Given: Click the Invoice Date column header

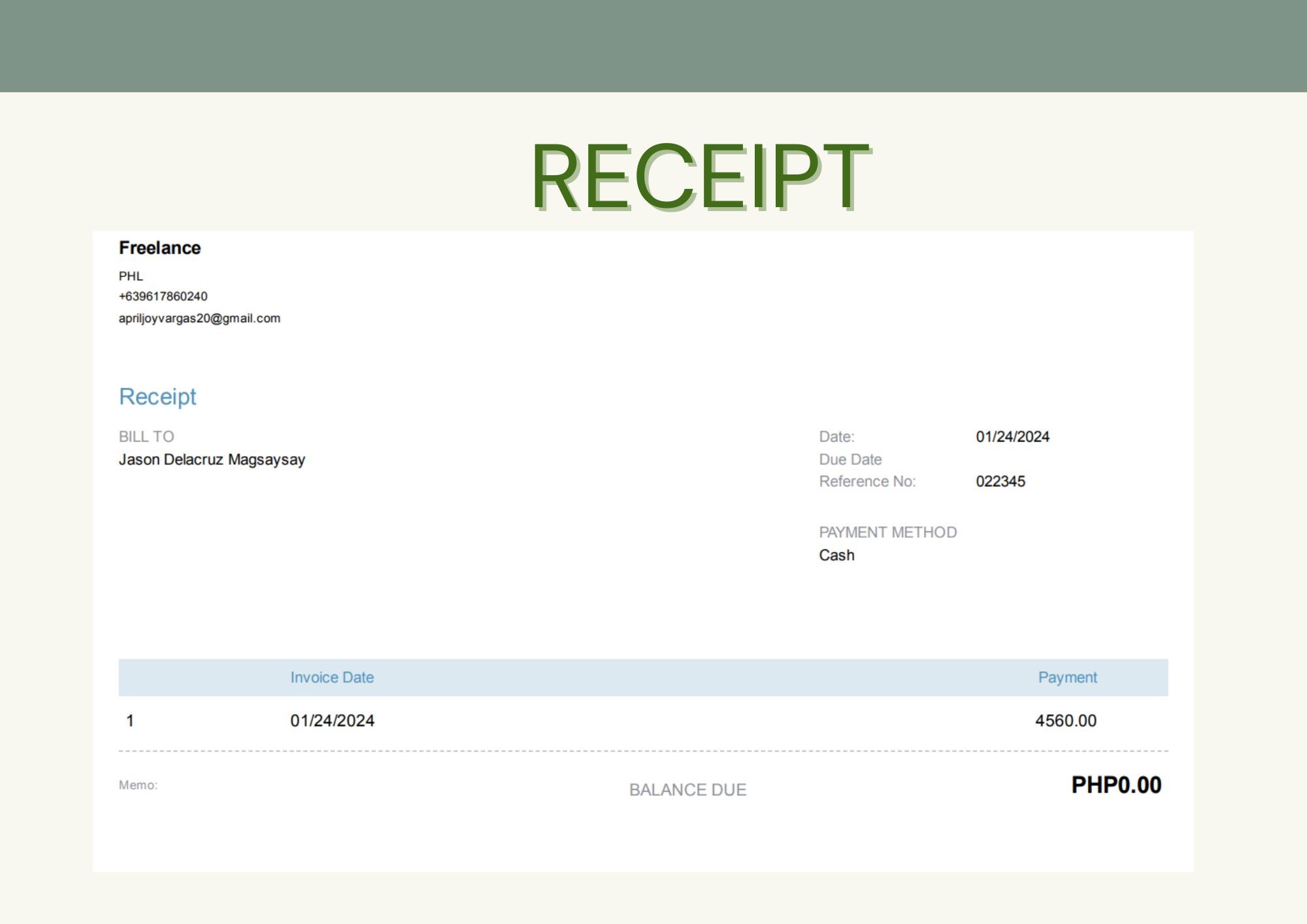Looking at the screenshot, I should (x=332, y=678).
